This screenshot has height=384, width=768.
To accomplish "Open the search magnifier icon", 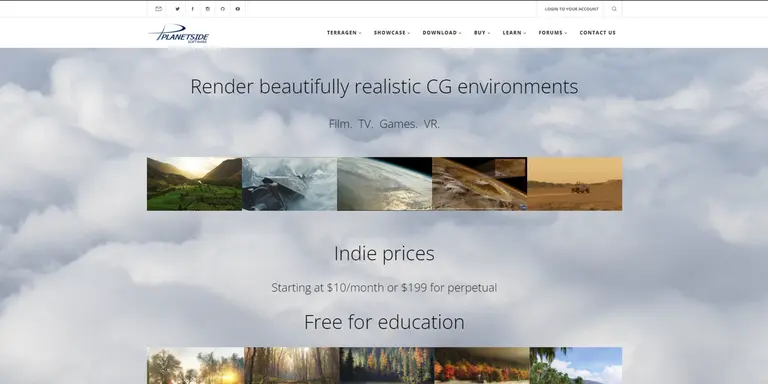I will (x=614, y=9).
